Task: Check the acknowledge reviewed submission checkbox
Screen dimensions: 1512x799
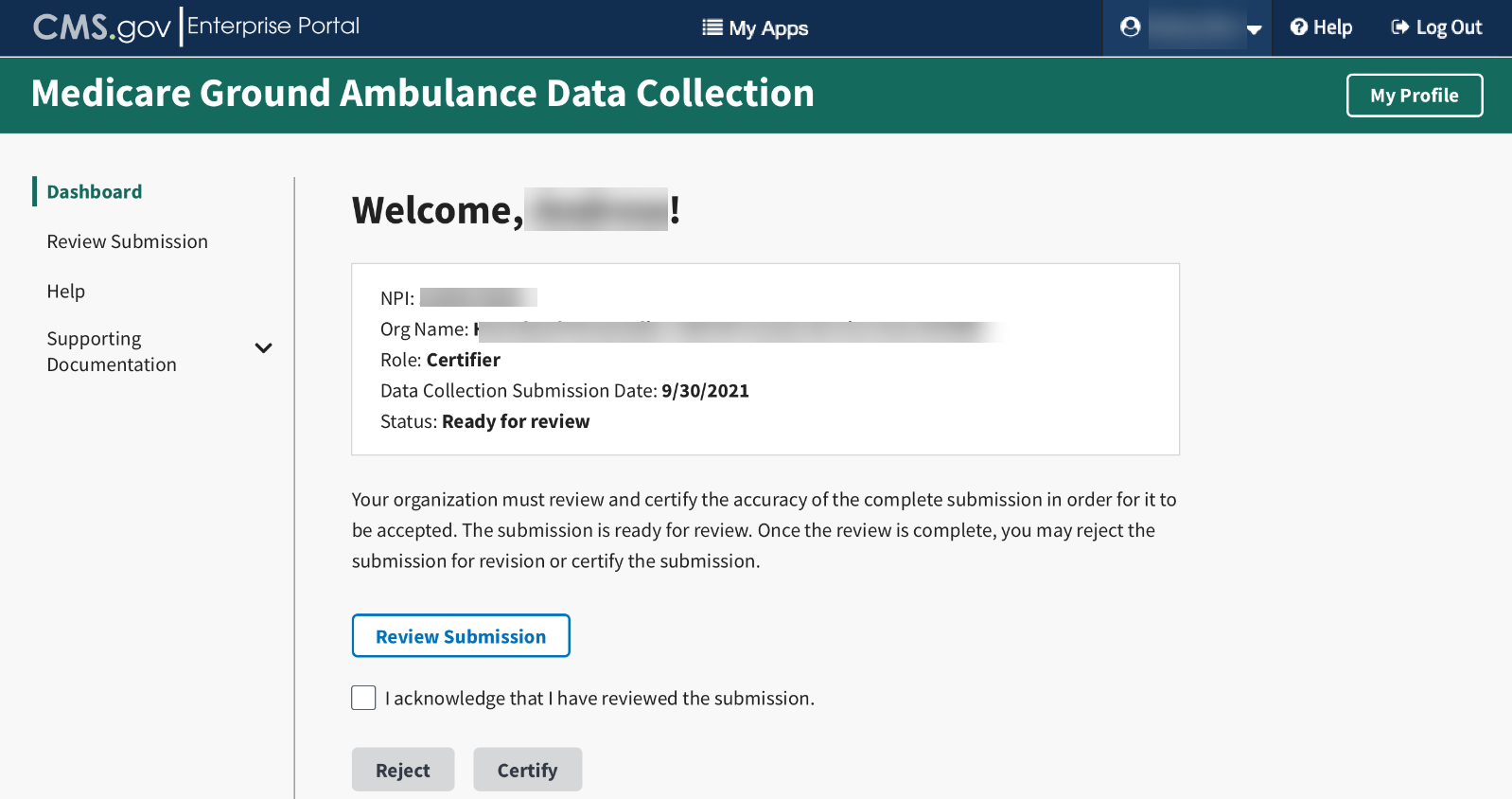Action: pyautogui.click(x=363, y=698)
